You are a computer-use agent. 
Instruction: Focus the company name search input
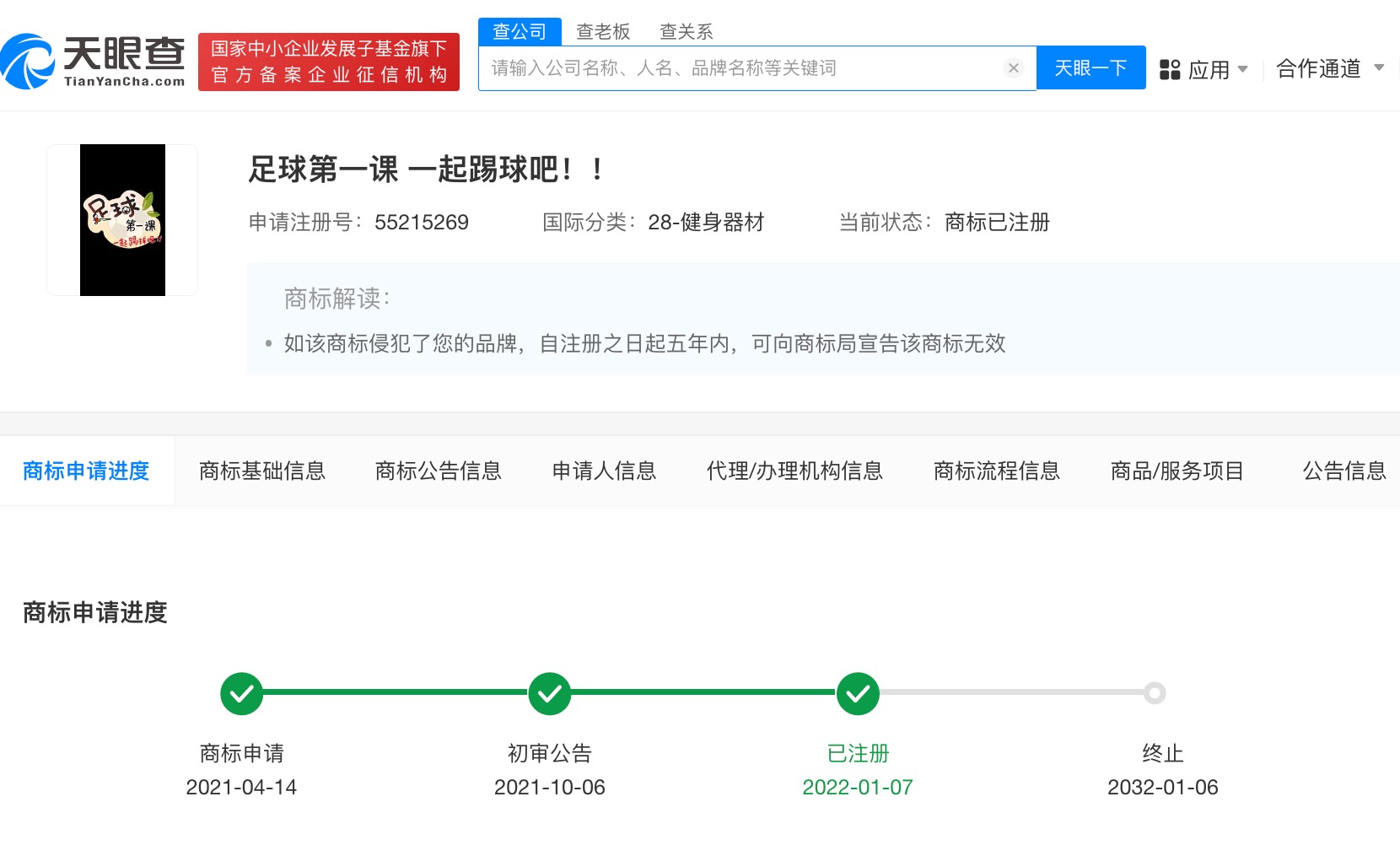[x=742, y=68]
